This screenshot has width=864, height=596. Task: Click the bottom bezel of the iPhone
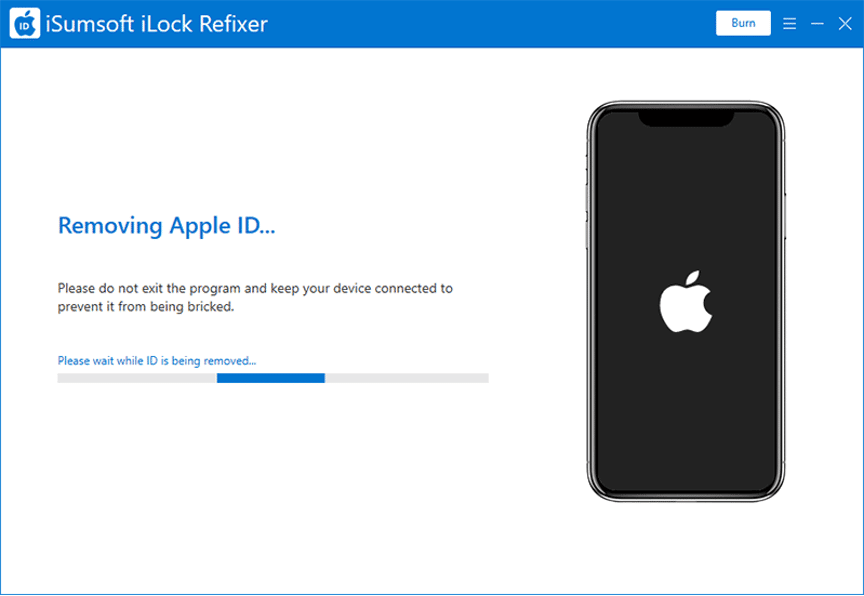[685, 497]
